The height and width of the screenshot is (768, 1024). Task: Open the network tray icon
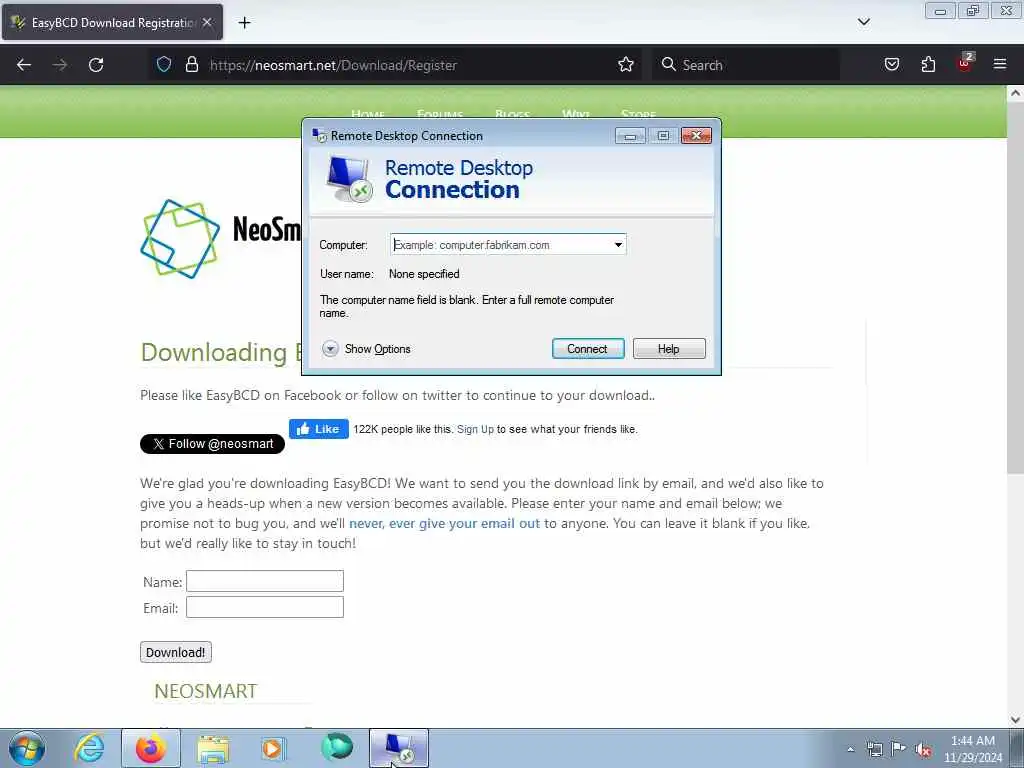click(874, 749)
